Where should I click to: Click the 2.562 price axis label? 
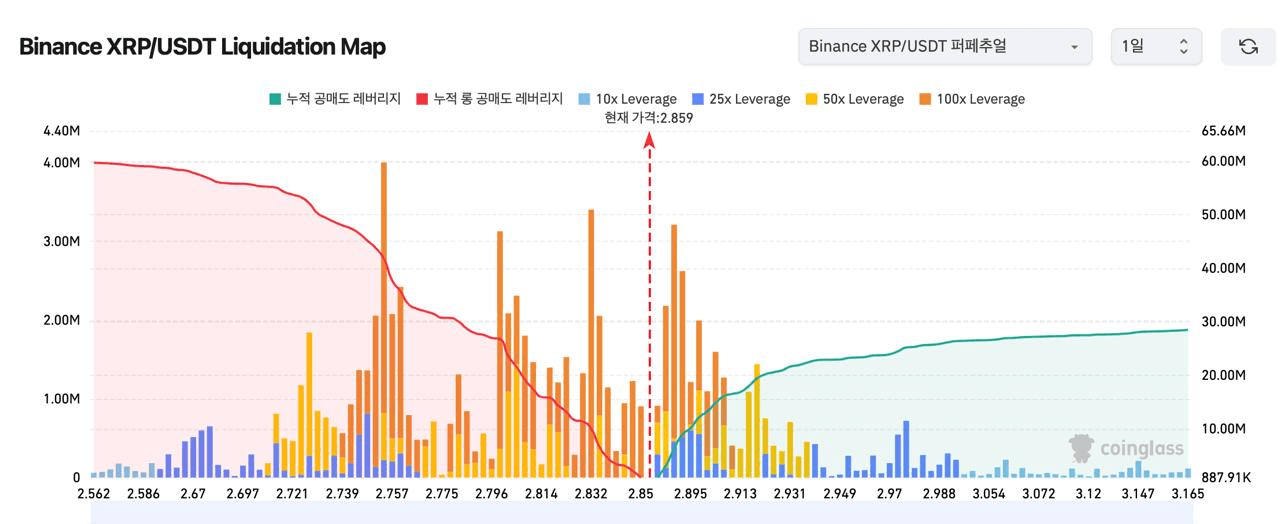click(94, 493)
